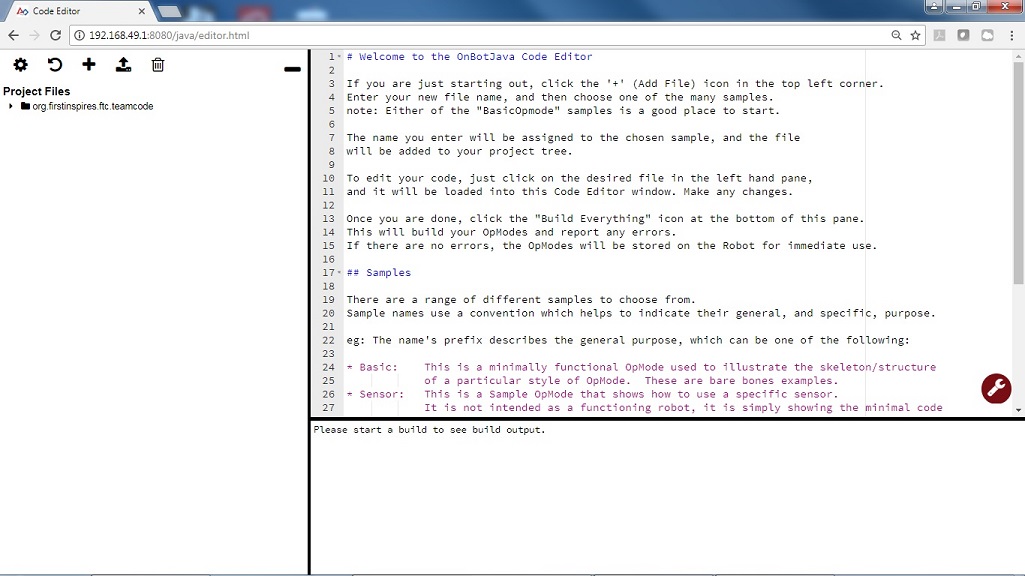Click the Delete trash icon
Screen dimensions: 1025x576
157,64
